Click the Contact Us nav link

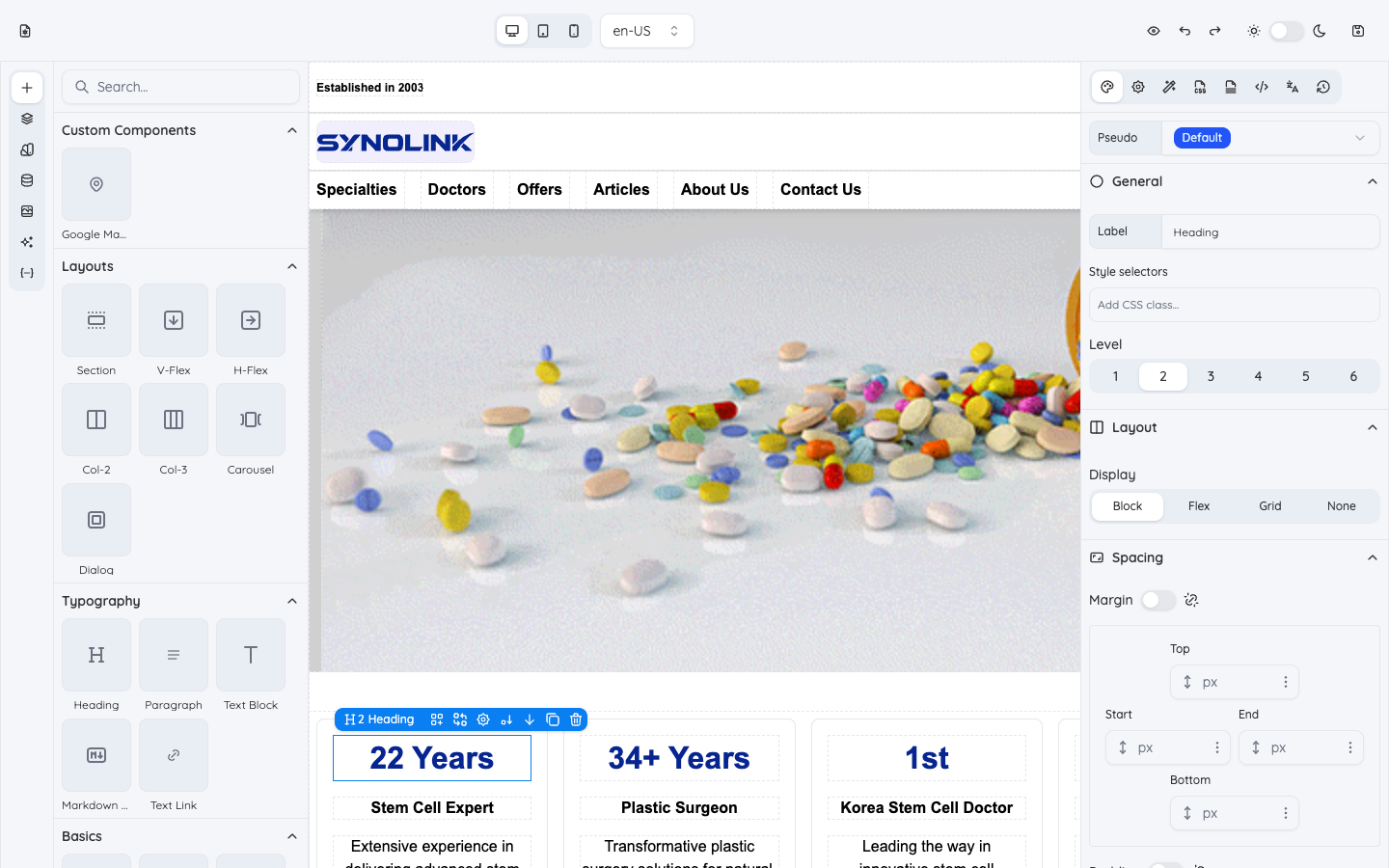[821, 190]
